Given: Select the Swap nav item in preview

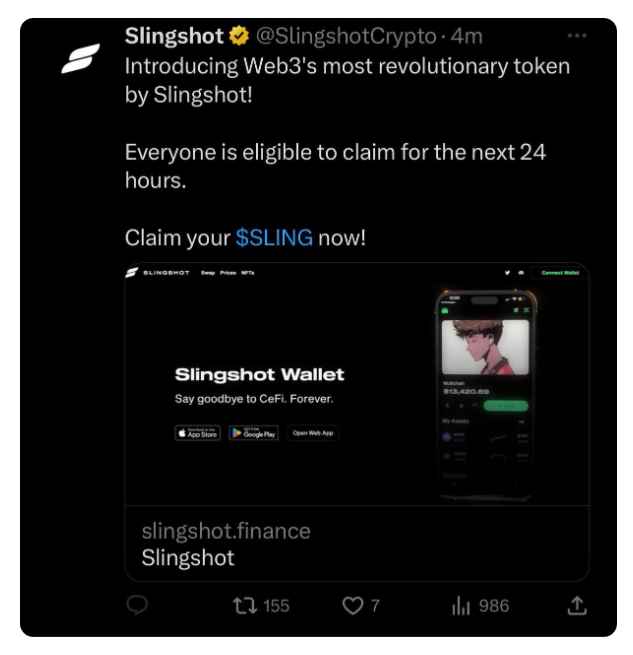Looking at the screenshot, I should tap(208, 273).
